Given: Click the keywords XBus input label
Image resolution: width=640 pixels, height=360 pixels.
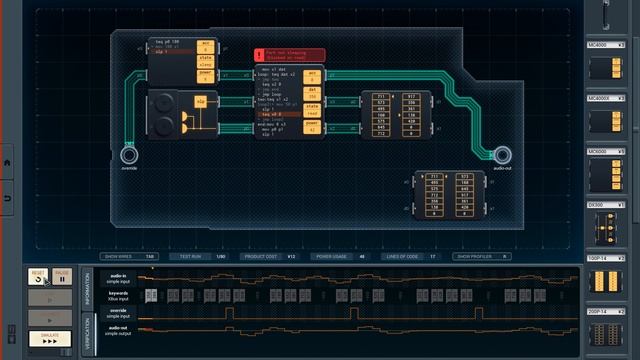Looking at the screenshot, I should tap(118, 296).
